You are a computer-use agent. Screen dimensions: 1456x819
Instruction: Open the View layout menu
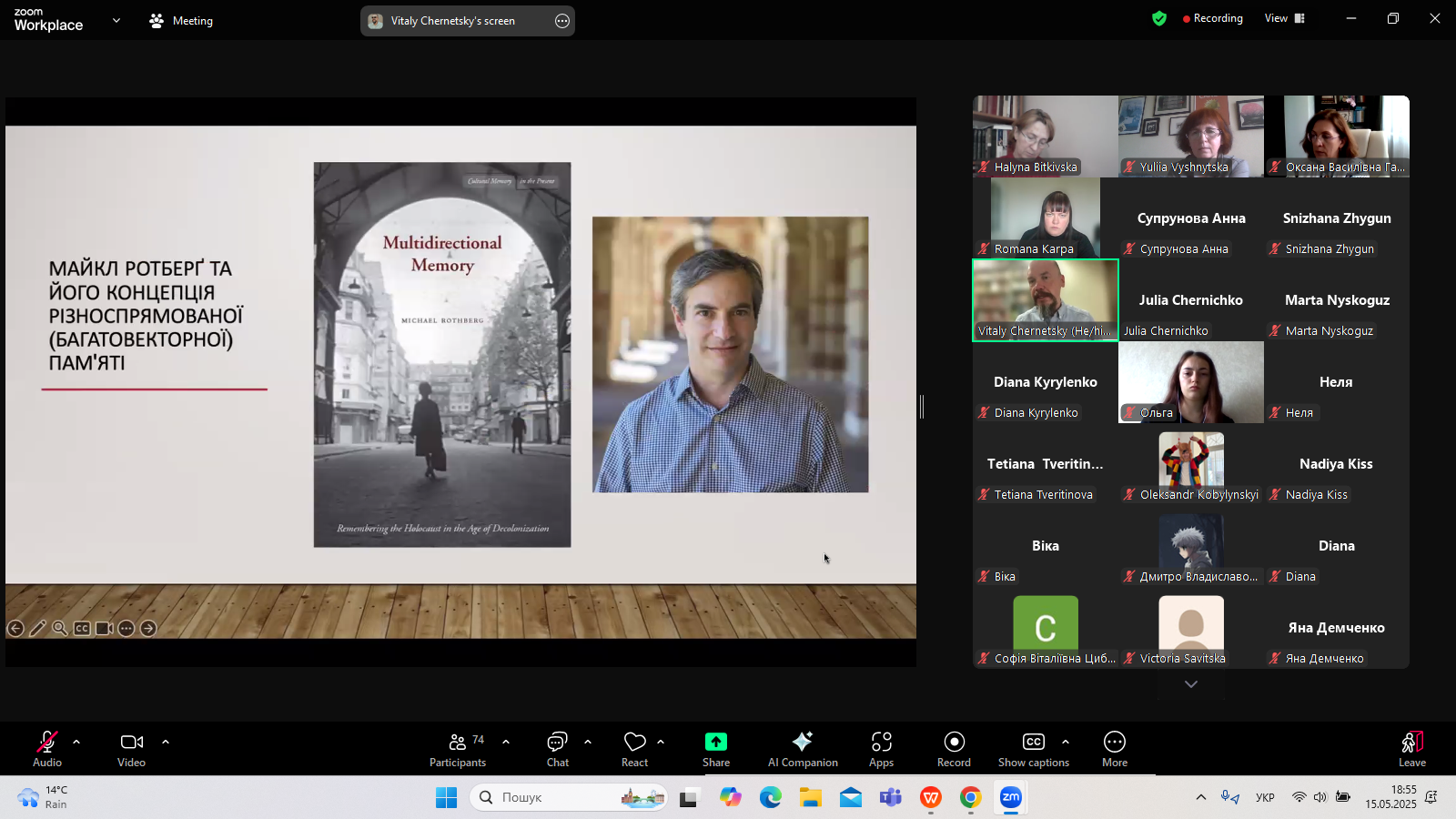tap(1284, 18)
